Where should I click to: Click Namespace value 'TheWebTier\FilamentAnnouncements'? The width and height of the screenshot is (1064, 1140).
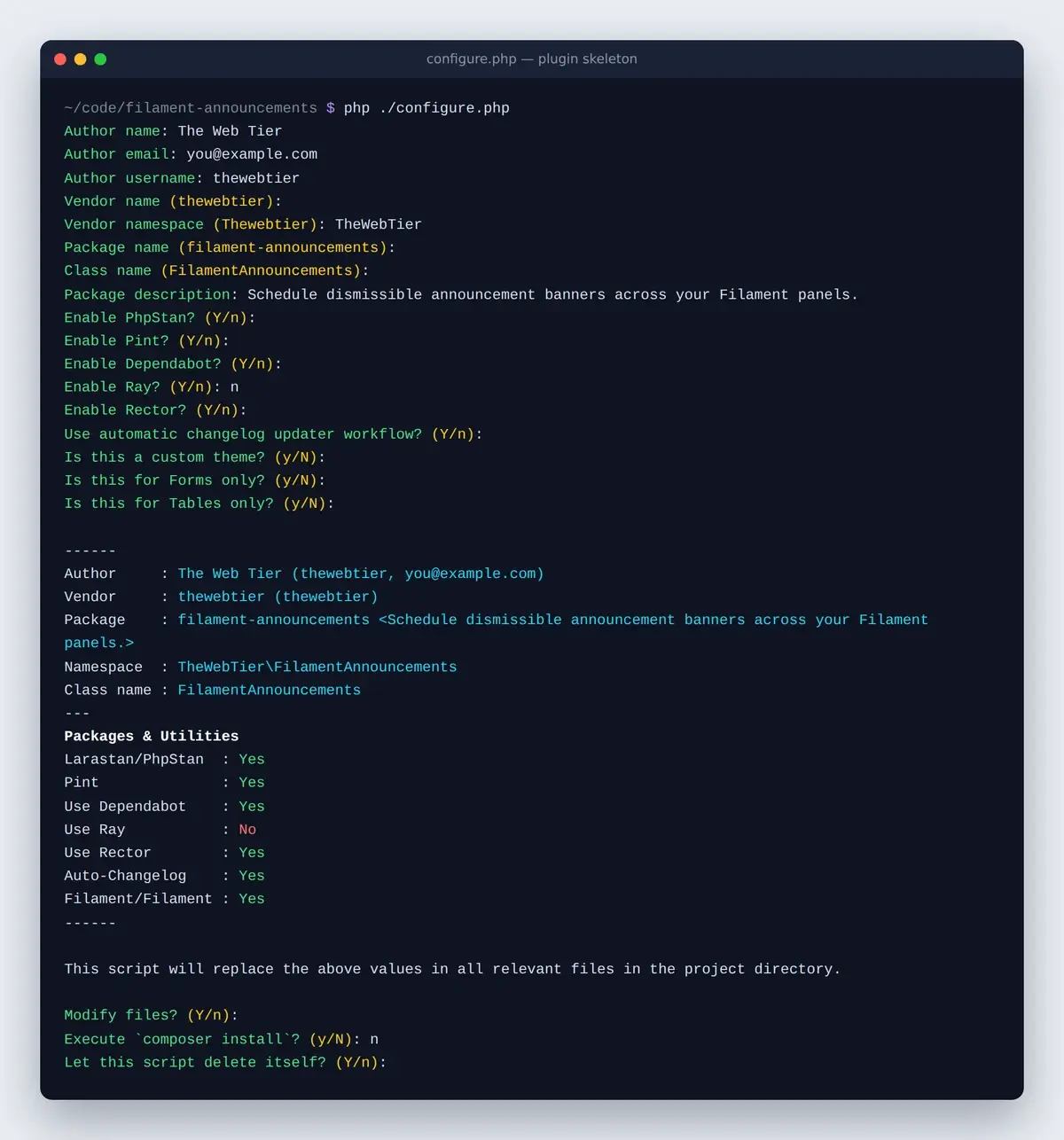tap(317, 667)
